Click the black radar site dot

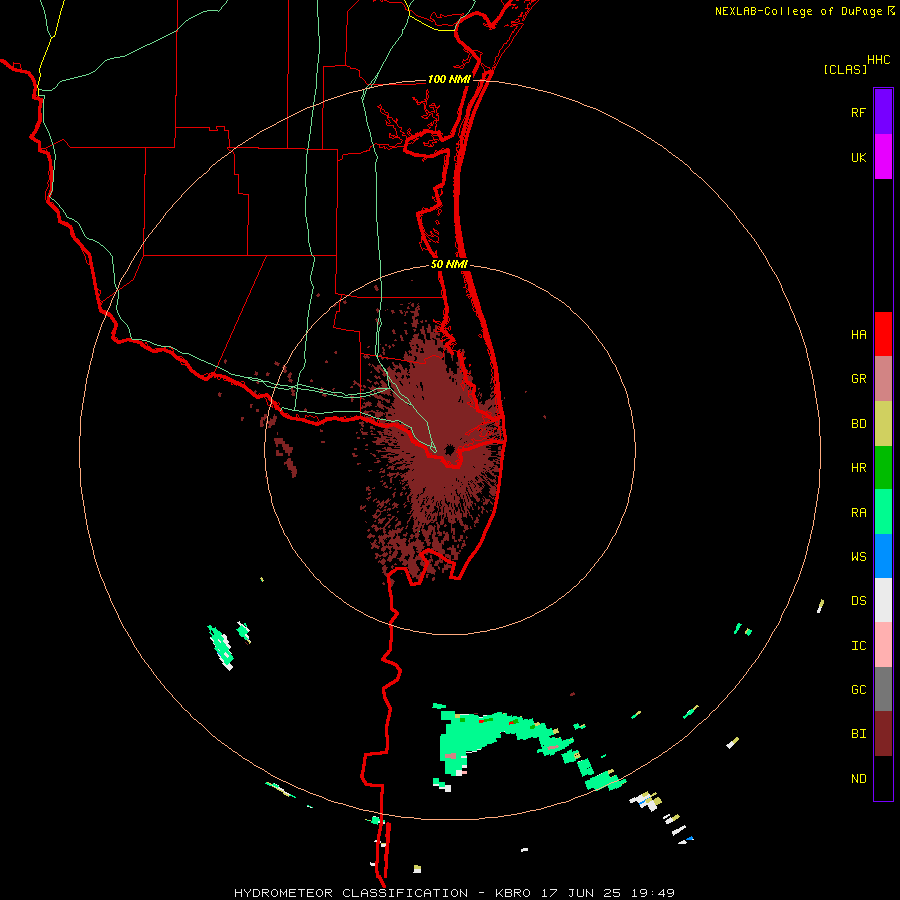[x=449, y=449]
